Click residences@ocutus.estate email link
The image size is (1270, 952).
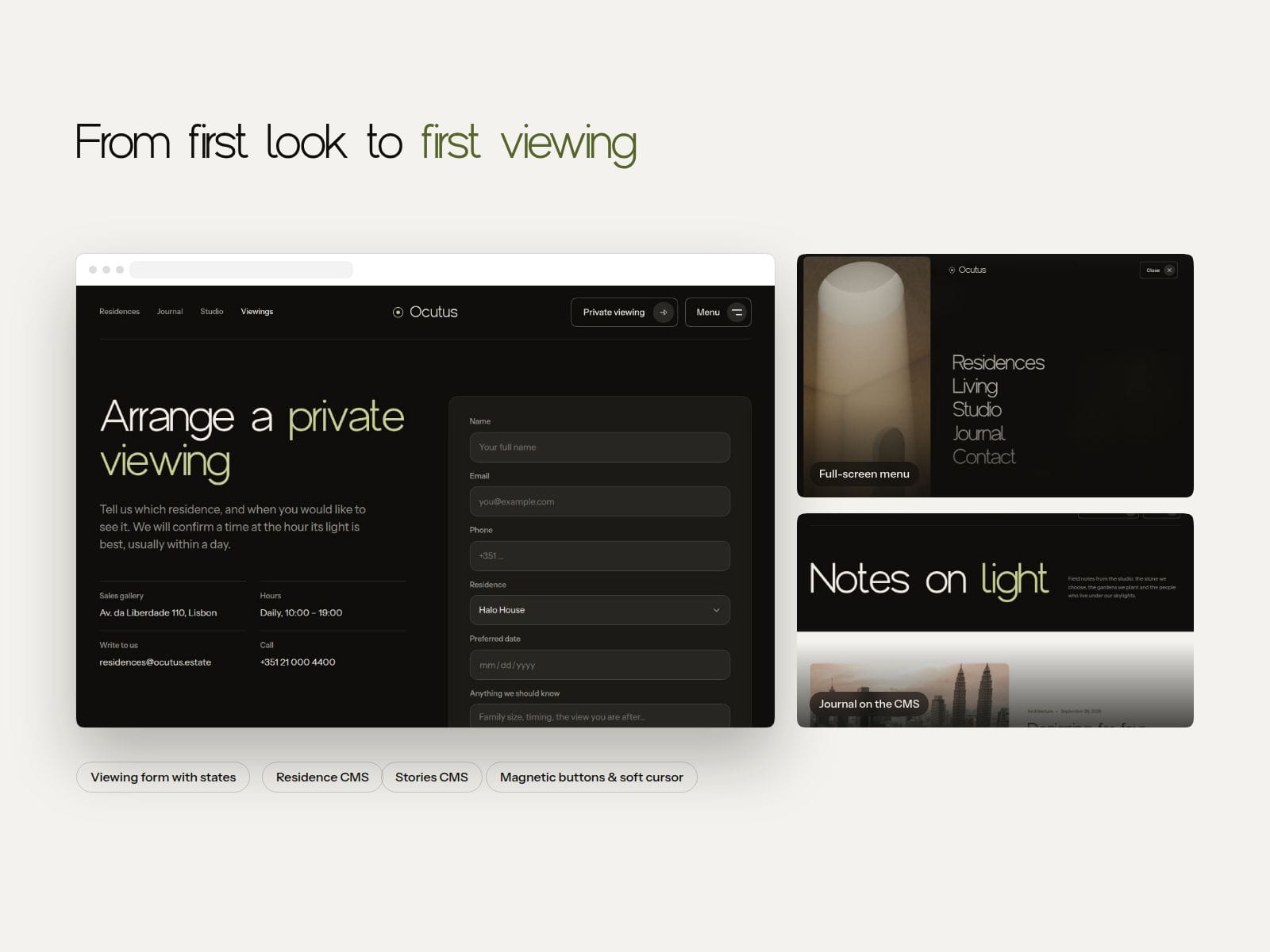(x=156, y=662)
